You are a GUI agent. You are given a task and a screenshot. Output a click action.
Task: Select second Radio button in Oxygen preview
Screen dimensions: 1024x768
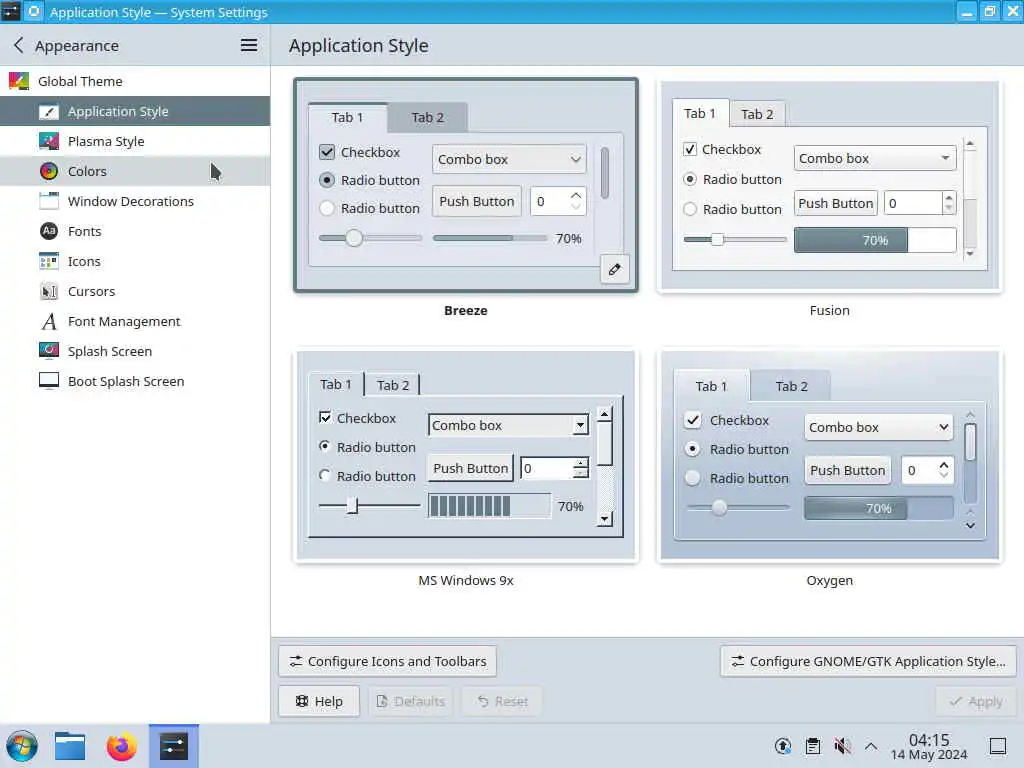[x=693, y=478]
